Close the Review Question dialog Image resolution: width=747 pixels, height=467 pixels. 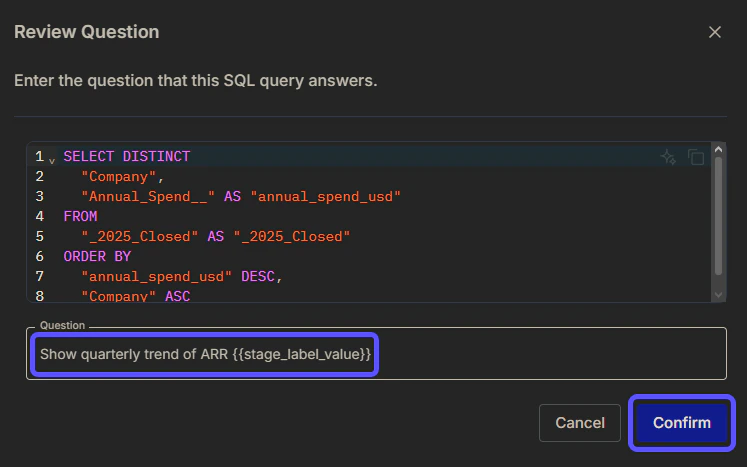click(x=715, y=32)
